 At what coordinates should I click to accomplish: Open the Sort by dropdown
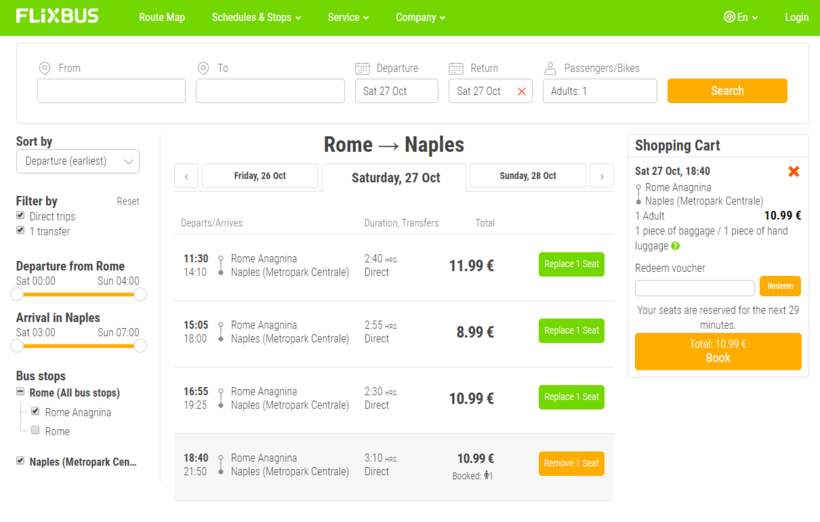click(x=78, y=161)
